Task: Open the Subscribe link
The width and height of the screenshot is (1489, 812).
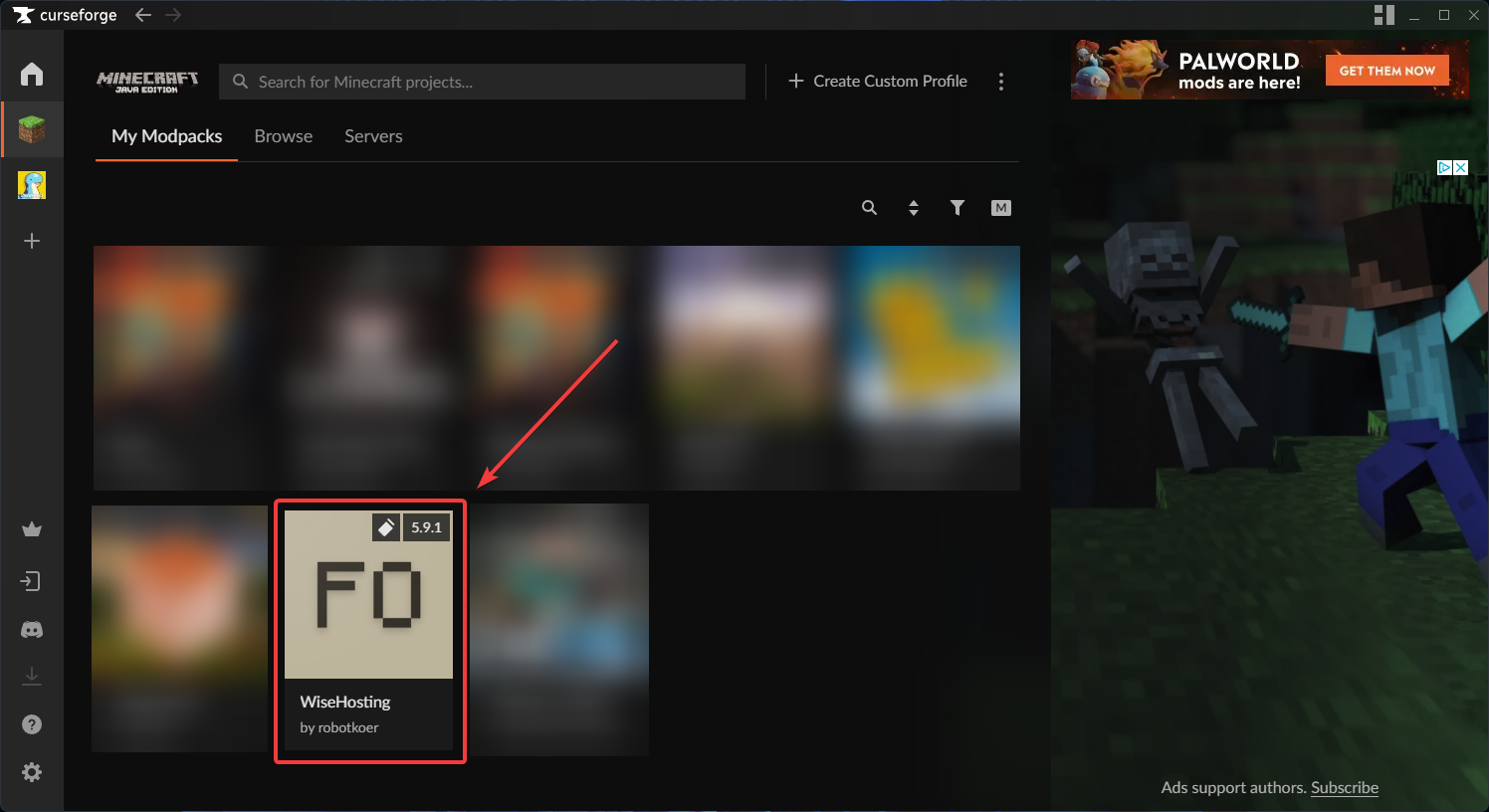Action: [1345, 787]
